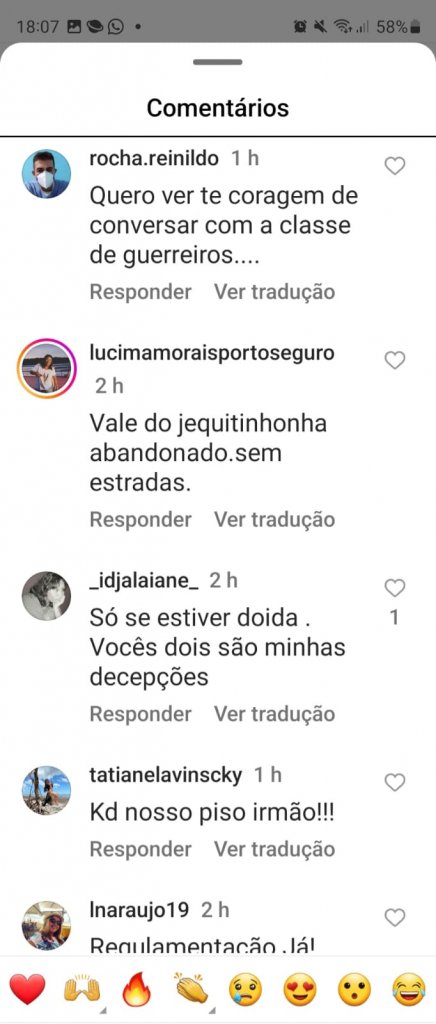Open lucimamoraisportoseguro's story avatar
The width and height of the screenshot is (436, 1024).
point(46,368)
